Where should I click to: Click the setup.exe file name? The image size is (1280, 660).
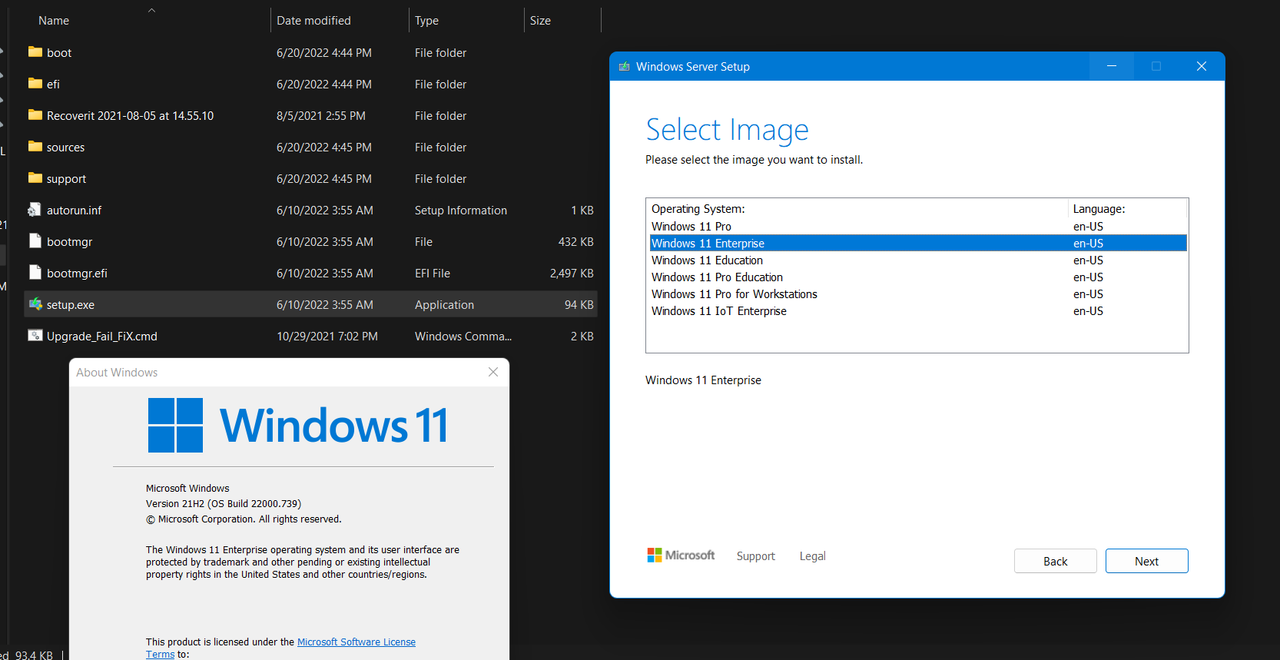71,305
